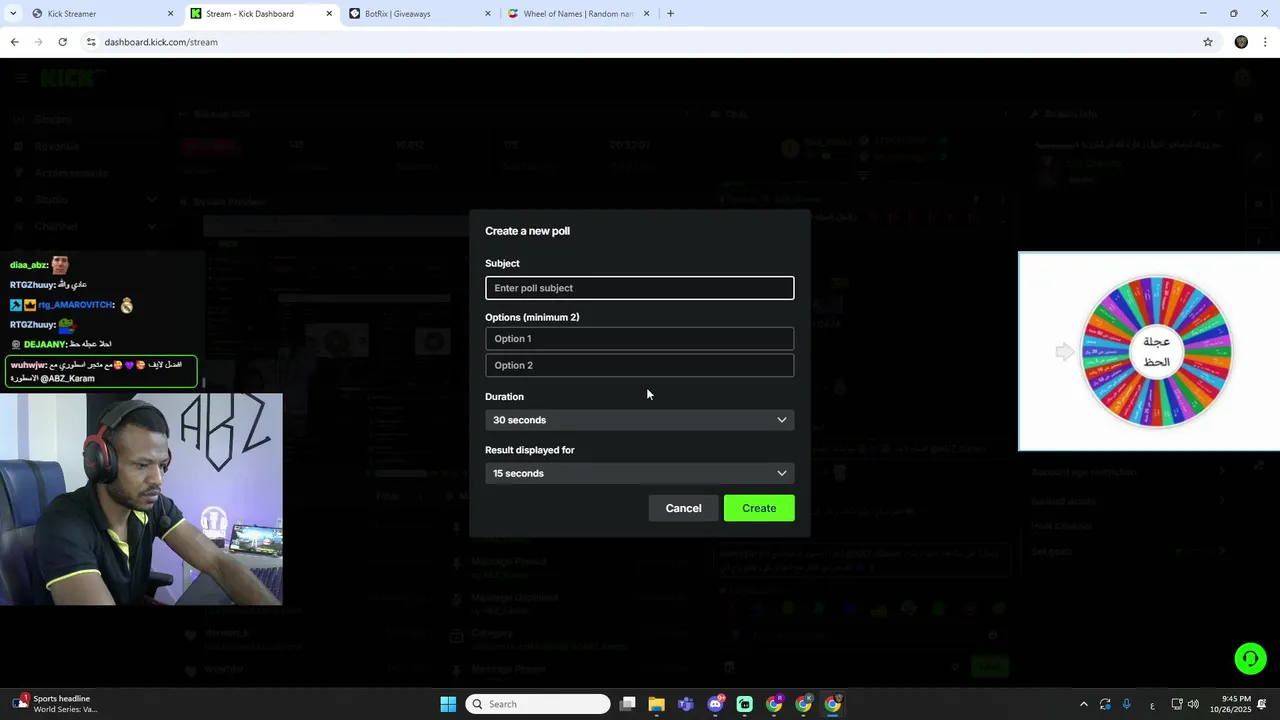Open File Explorer from the taskbar

pyautogui.click(x=656, y=704)
